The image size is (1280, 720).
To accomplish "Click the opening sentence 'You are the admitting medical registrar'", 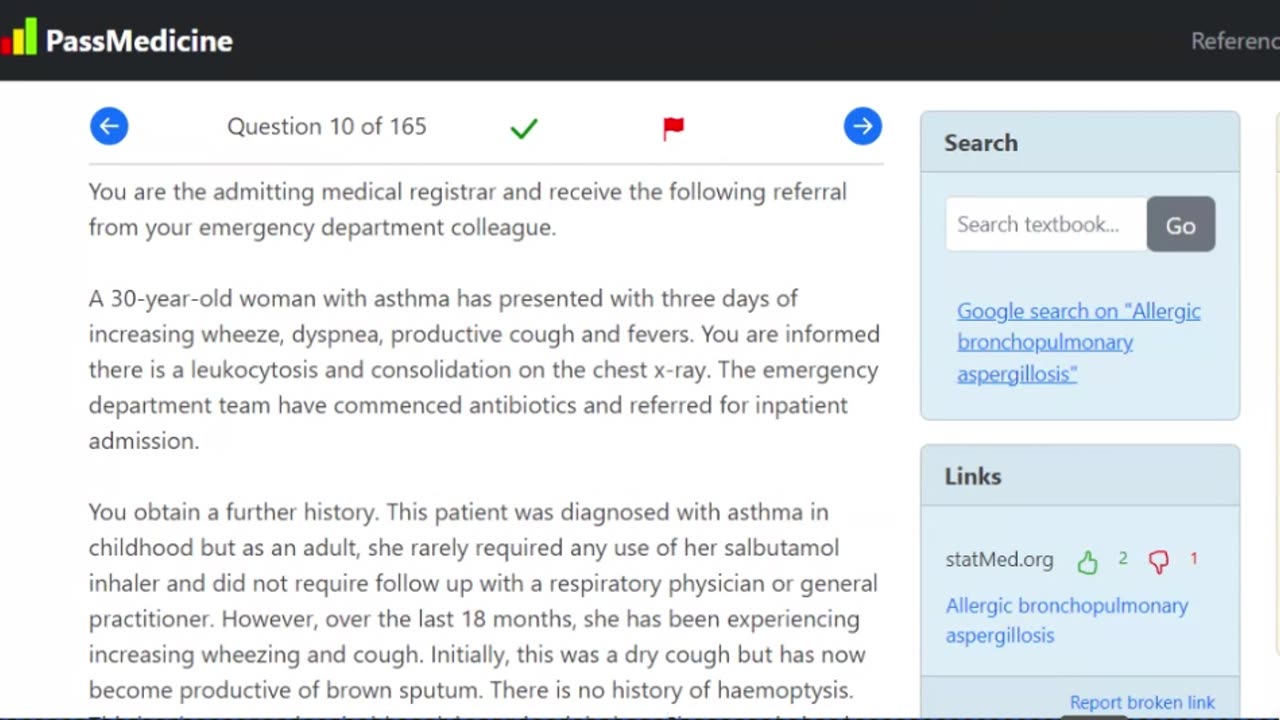I will pos(467,209).
